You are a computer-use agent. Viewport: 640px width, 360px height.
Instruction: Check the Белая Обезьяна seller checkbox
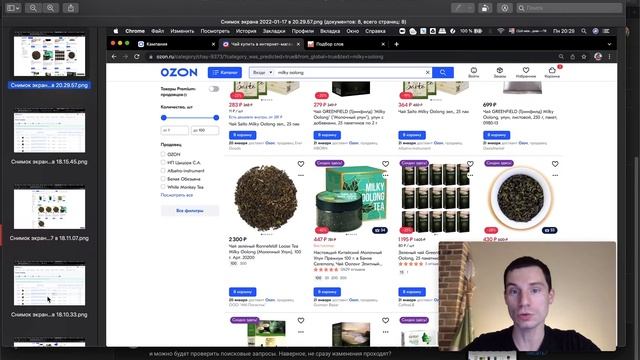pos(163,179)
